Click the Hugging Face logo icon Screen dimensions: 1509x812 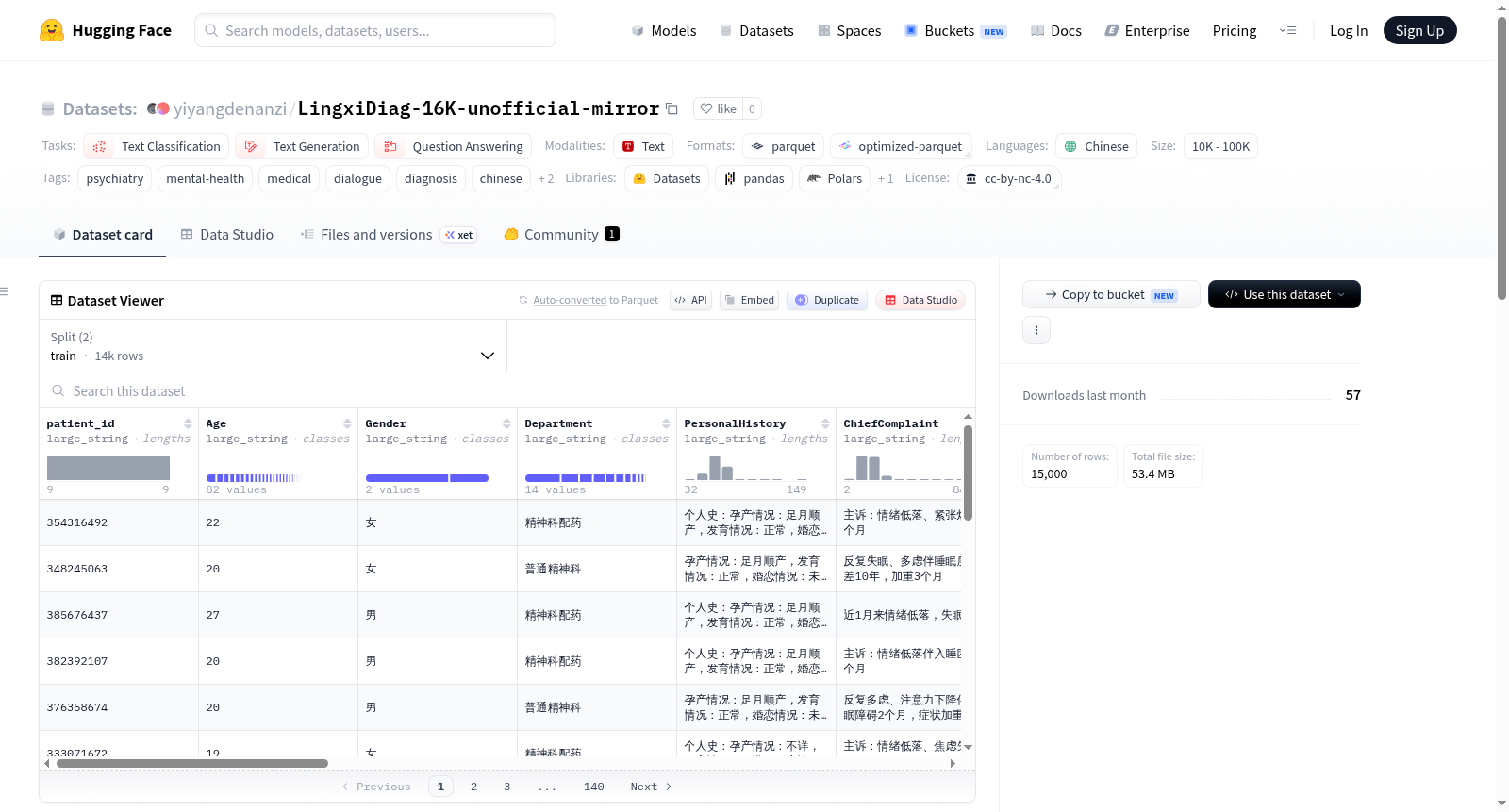pos(52,30)
